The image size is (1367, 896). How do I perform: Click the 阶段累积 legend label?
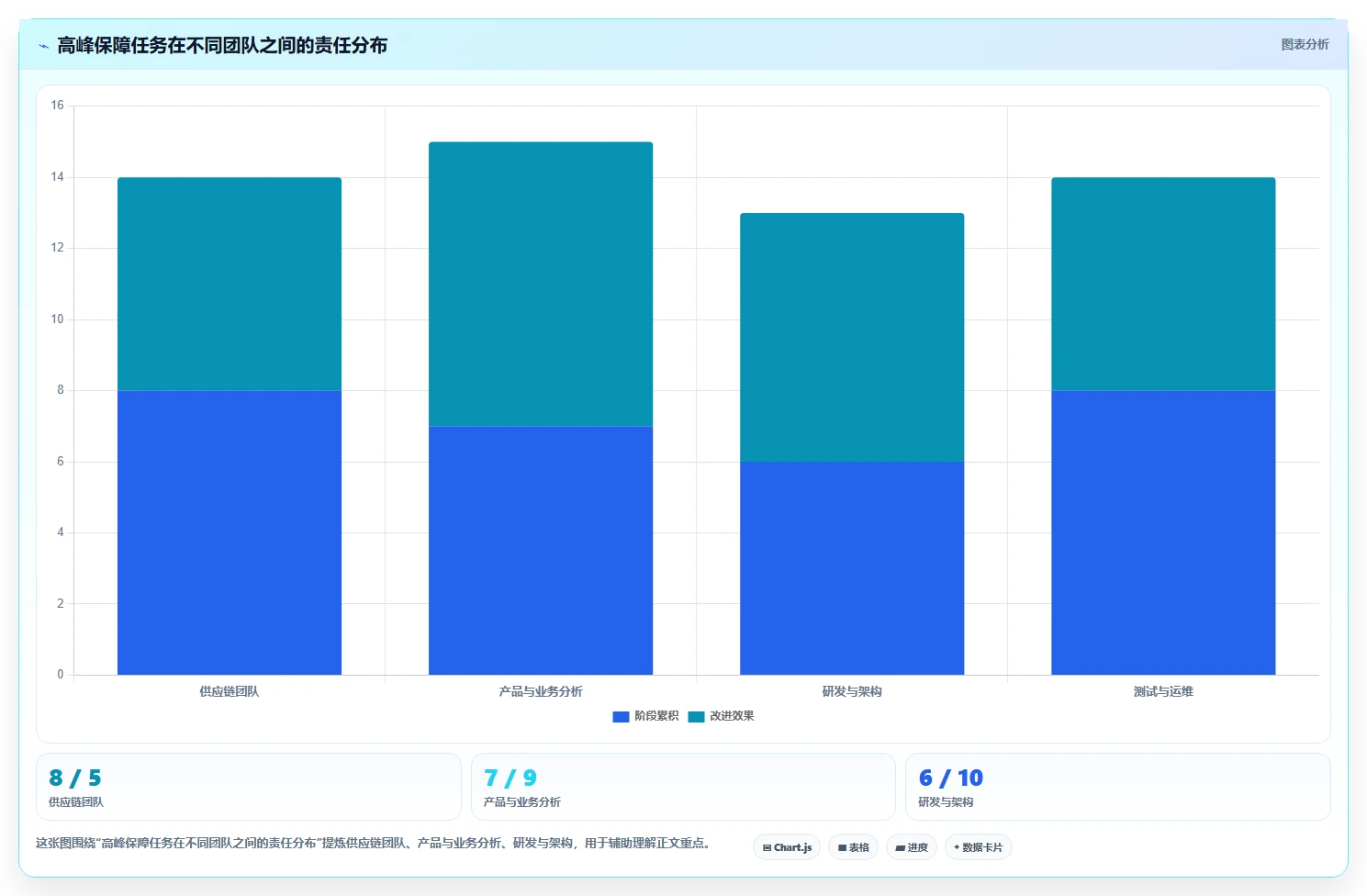pos(656,716)
